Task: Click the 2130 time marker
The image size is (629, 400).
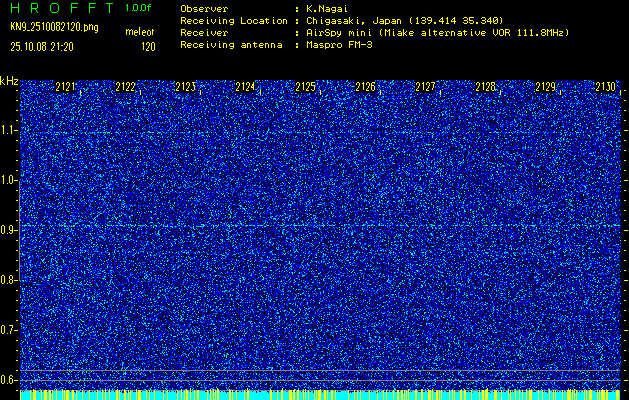Action: pos(606,88)
